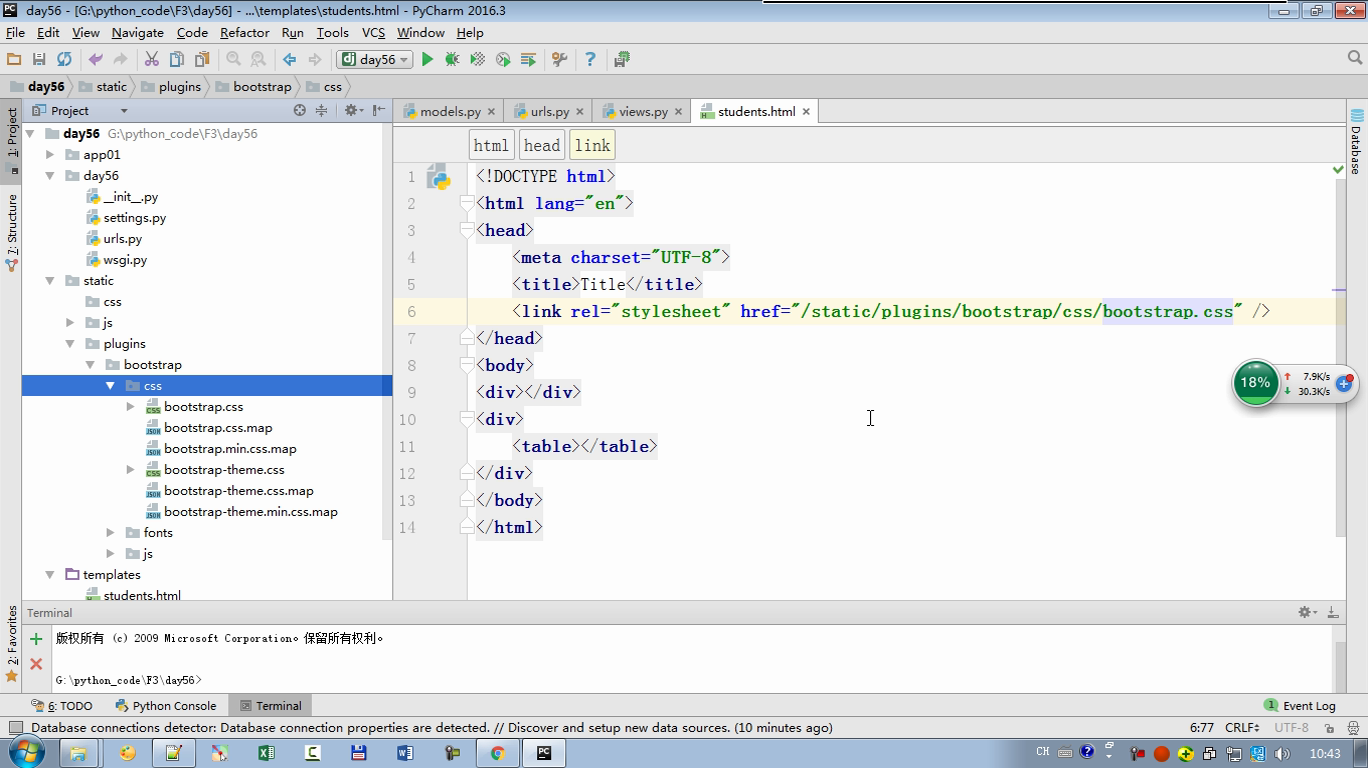The image size is (1368, 768).
Task: Close the terminal session with red X
Action: tap(36, 663)
